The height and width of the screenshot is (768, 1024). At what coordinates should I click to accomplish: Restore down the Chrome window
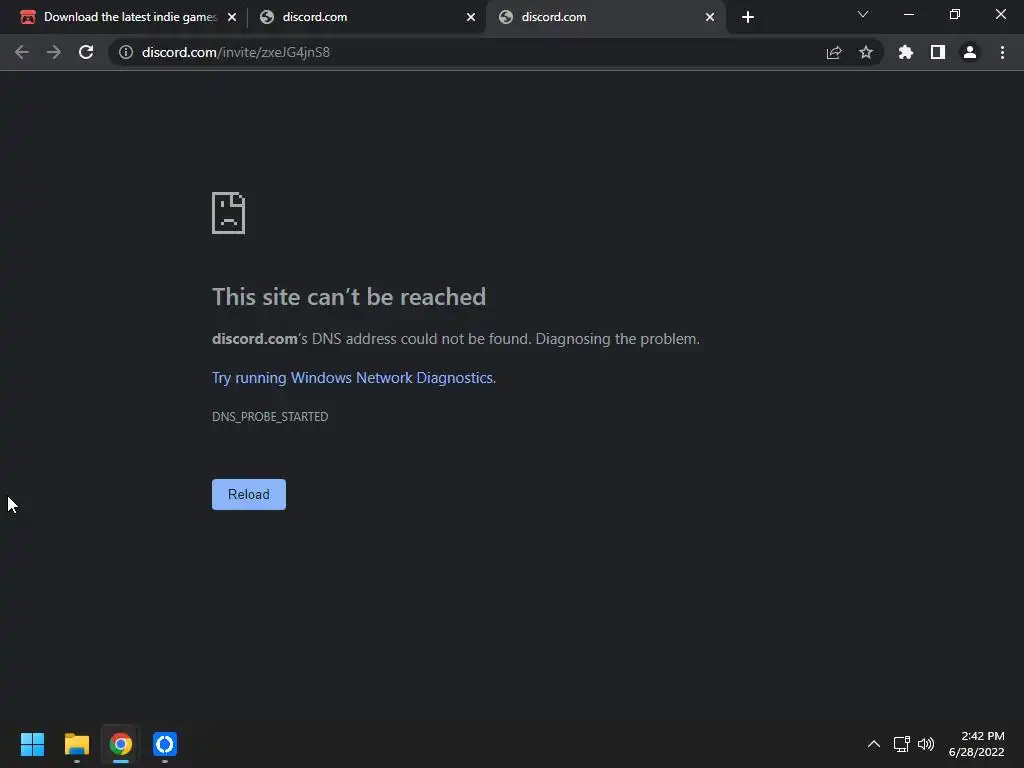click(955, 14)
